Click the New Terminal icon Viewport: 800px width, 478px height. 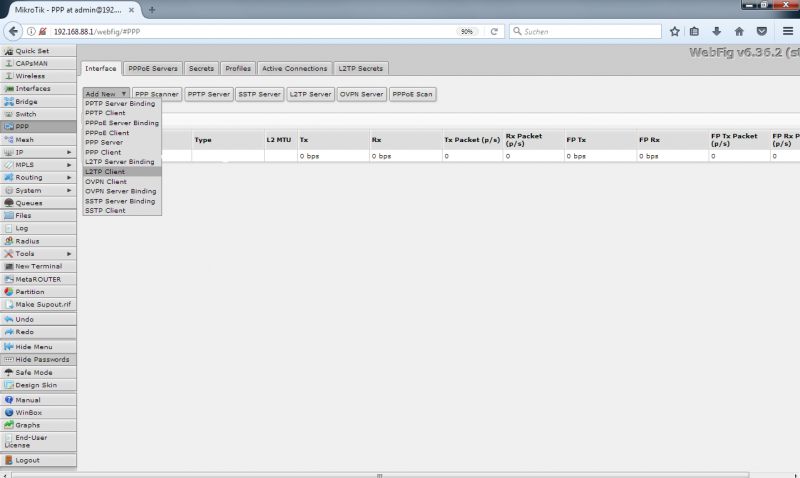9,266
